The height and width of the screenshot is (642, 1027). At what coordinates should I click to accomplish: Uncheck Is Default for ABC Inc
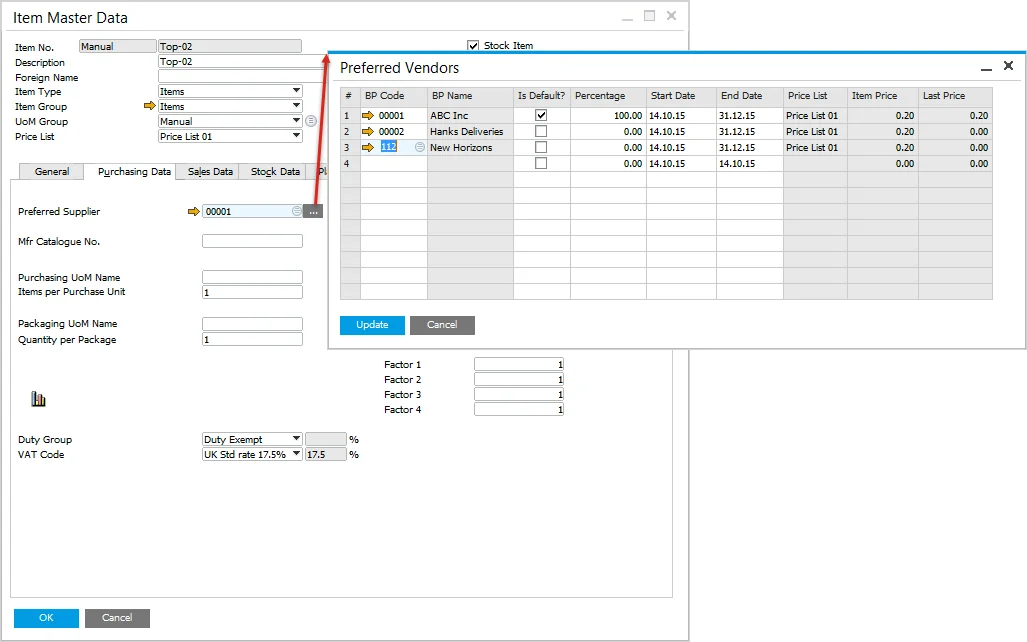pos(541,116)
